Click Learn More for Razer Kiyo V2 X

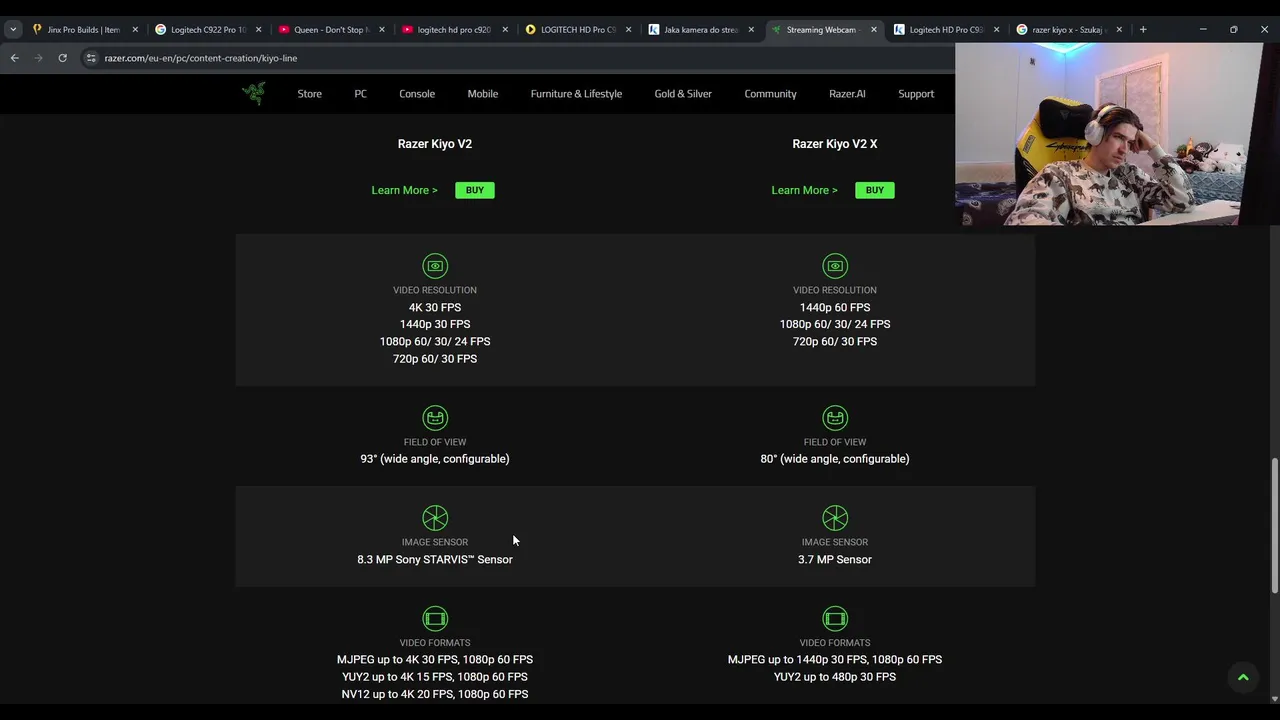click(804, 190)
